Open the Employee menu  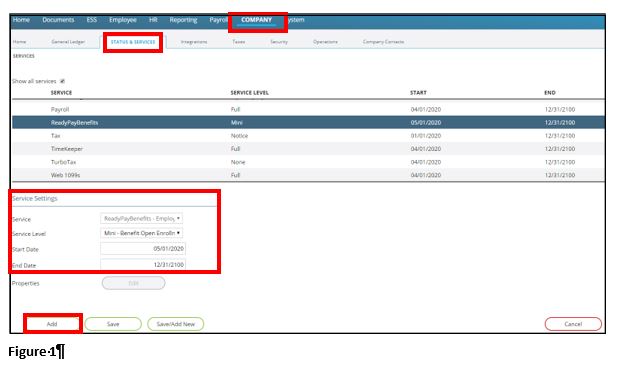click(x=123, y=20)
